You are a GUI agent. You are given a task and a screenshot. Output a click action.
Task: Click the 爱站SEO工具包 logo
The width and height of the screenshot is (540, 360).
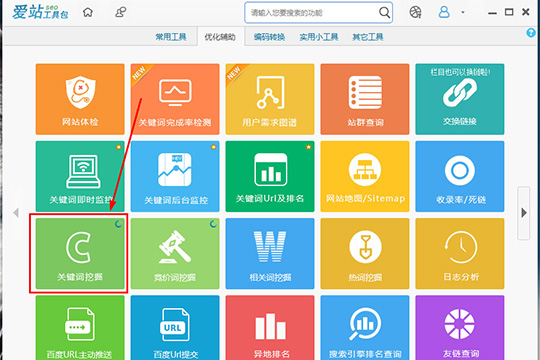coord(40,12)
